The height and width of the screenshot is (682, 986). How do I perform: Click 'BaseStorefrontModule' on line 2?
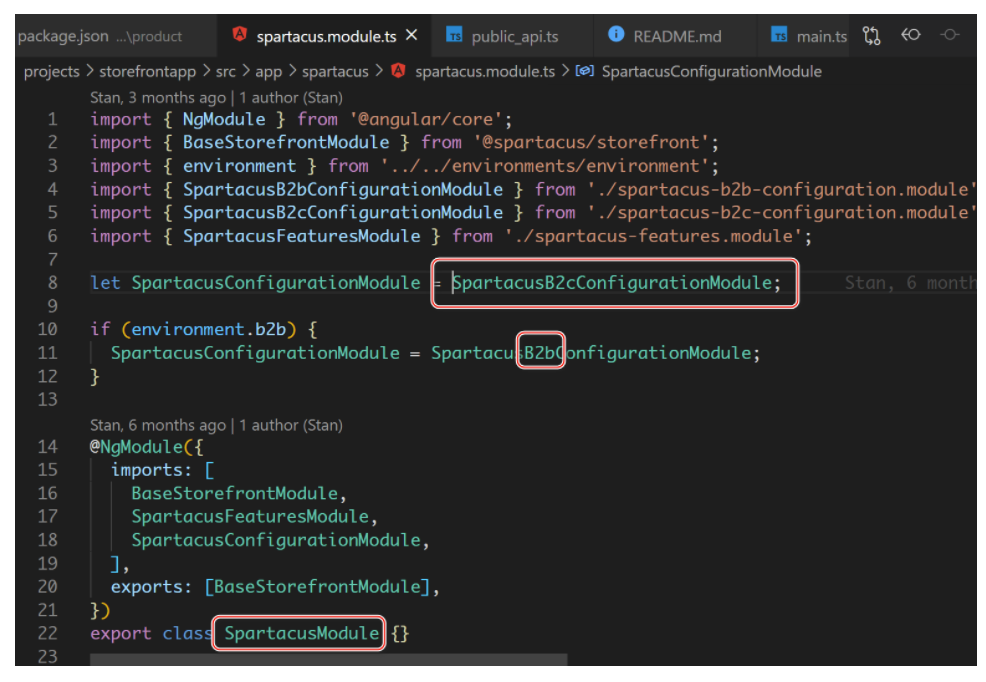tap(286, 143)
